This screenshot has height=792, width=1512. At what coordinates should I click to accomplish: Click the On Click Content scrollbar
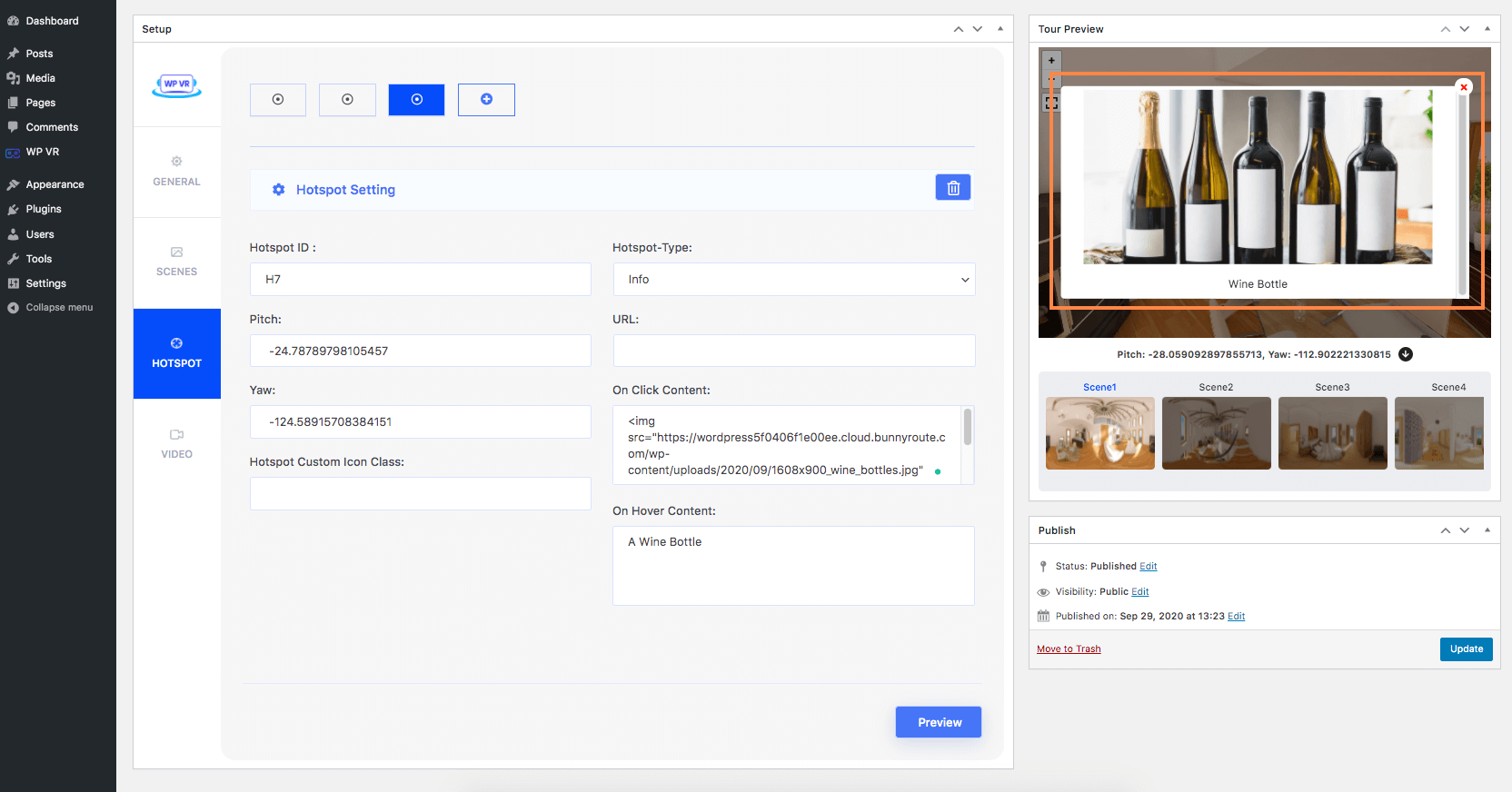[x=967, y=429]
